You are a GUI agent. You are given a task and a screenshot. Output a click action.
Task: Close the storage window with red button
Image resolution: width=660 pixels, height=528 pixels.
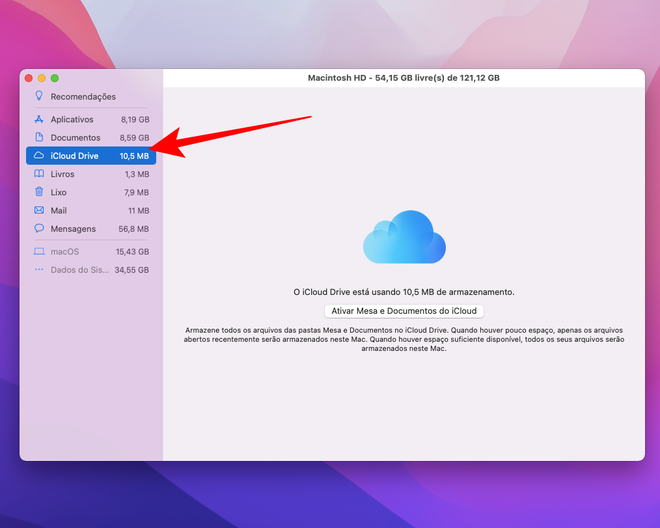click(29, 78)
